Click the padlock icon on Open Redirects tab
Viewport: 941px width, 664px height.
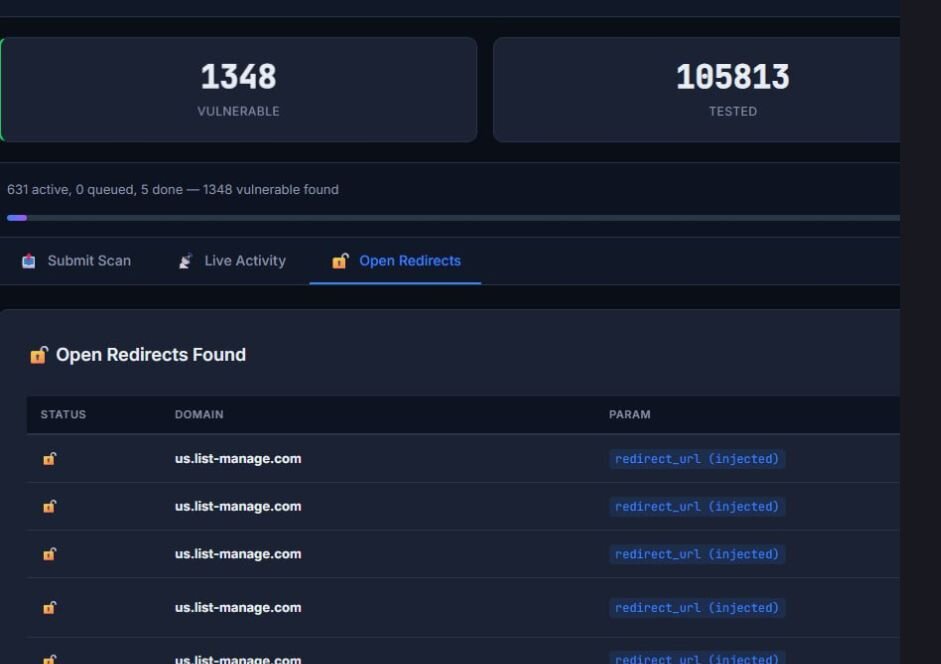point(340,261)
